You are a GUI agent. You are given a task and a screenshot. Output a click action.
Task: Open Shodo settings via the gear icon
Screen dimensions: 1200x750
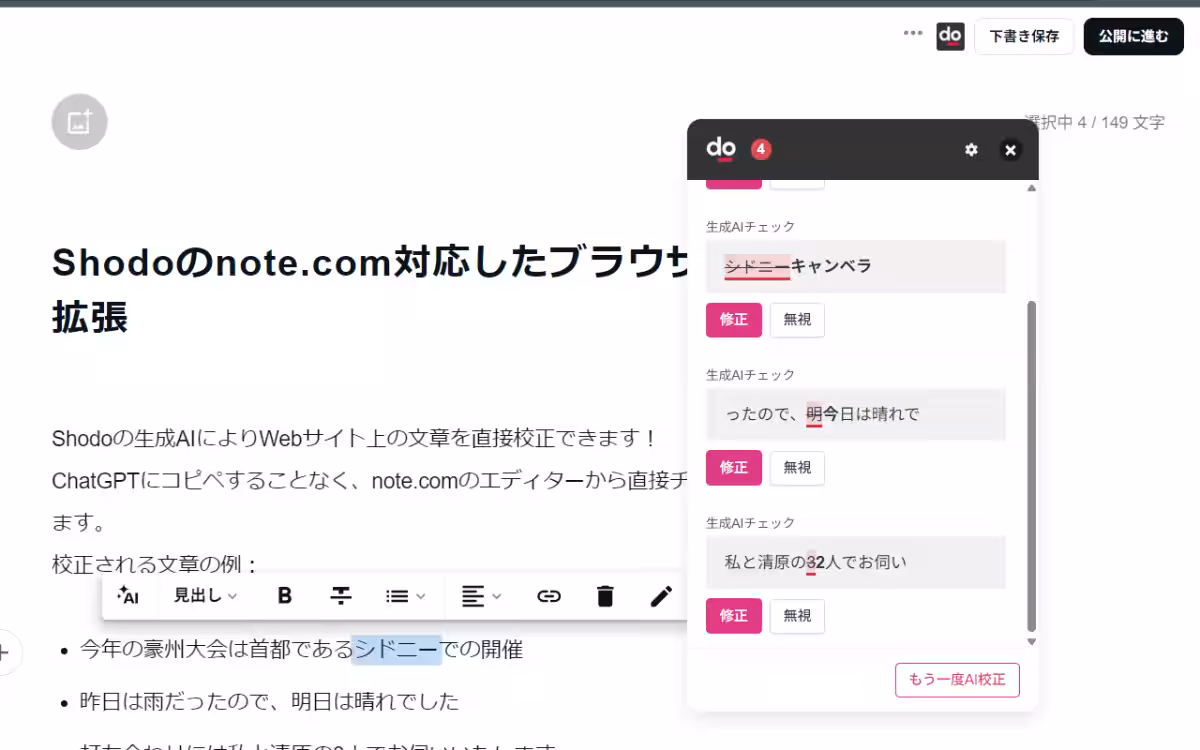point(970,149)
